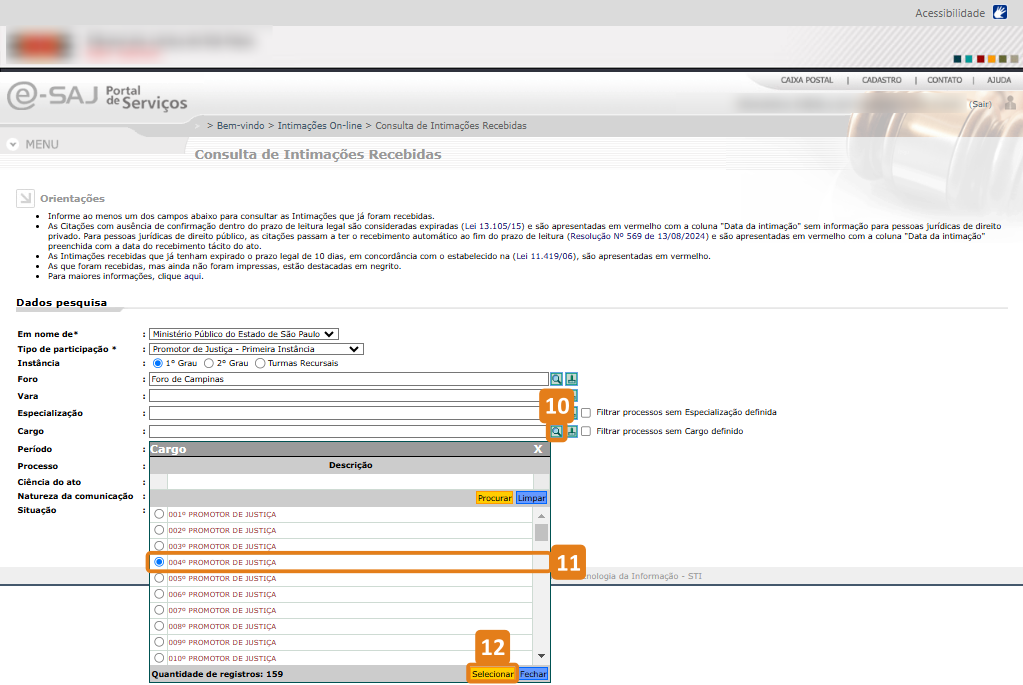Click the e-SAJ Portal de Serviços logo
Image resolution: width=1023 pixels, height=685 pixels.
point(97,97)
